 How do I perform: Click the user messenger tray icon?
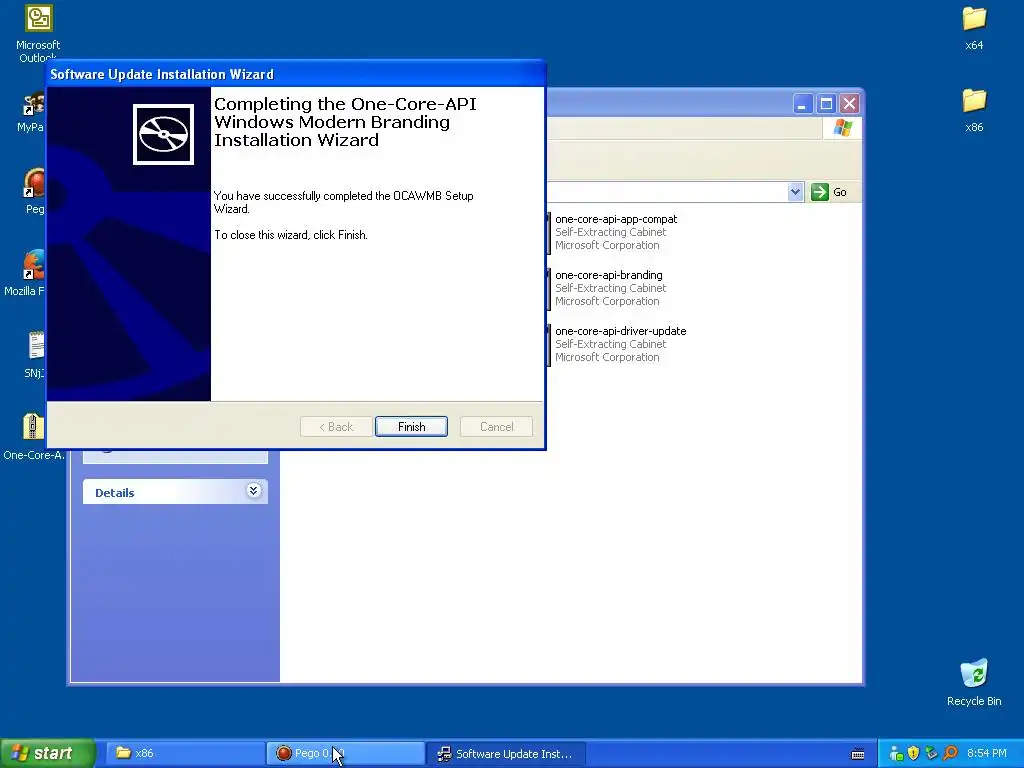click(896, 754)
